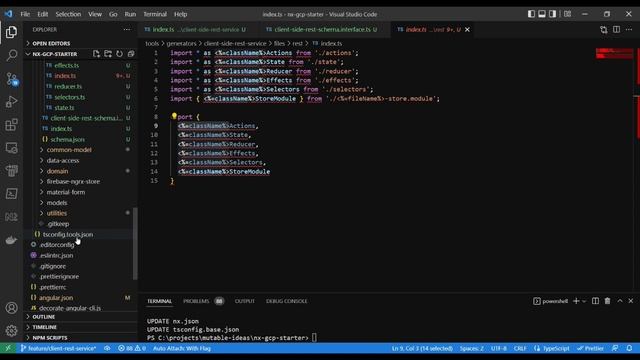
Task: Open the Source Control view
Action: 11,79
